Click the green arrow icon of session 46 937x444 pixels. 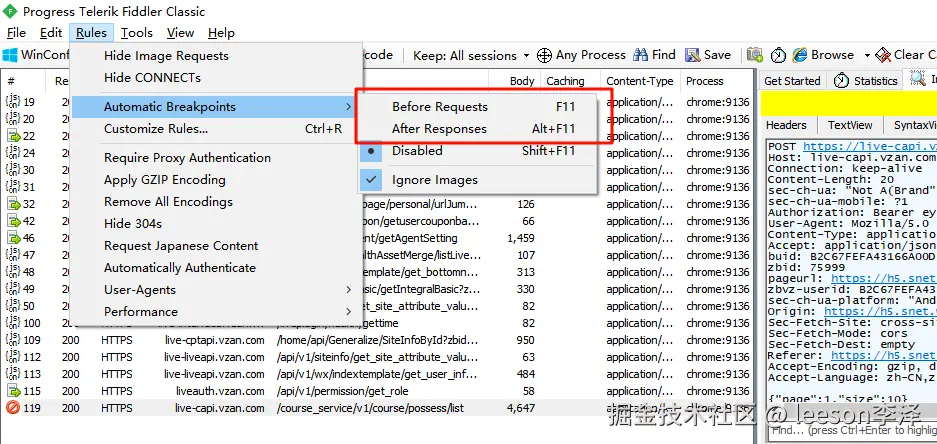[x=13, y=238]
